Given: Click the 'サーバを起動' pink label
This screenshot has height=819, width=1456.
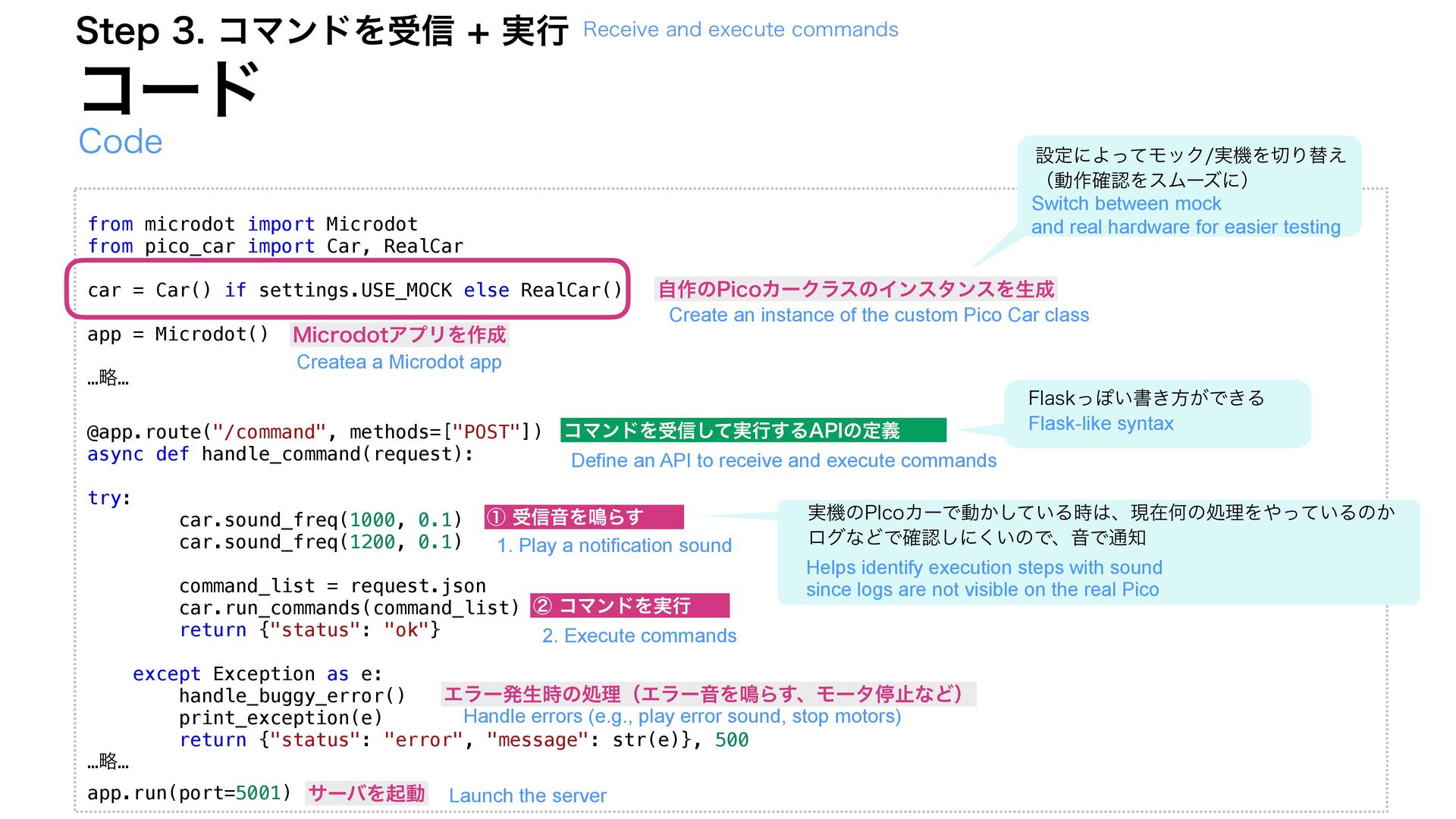Looking at the screenshot, I should pyautogui.click(x=366, y=793).
